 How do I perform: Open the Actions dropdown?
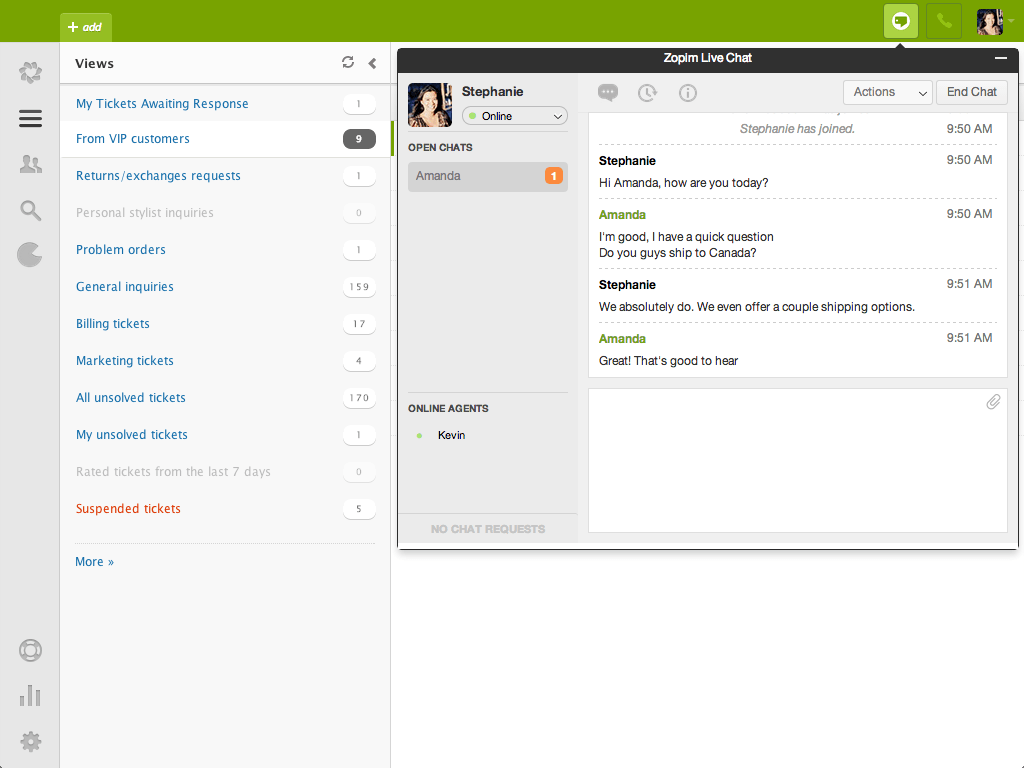[x=888, y=92]
